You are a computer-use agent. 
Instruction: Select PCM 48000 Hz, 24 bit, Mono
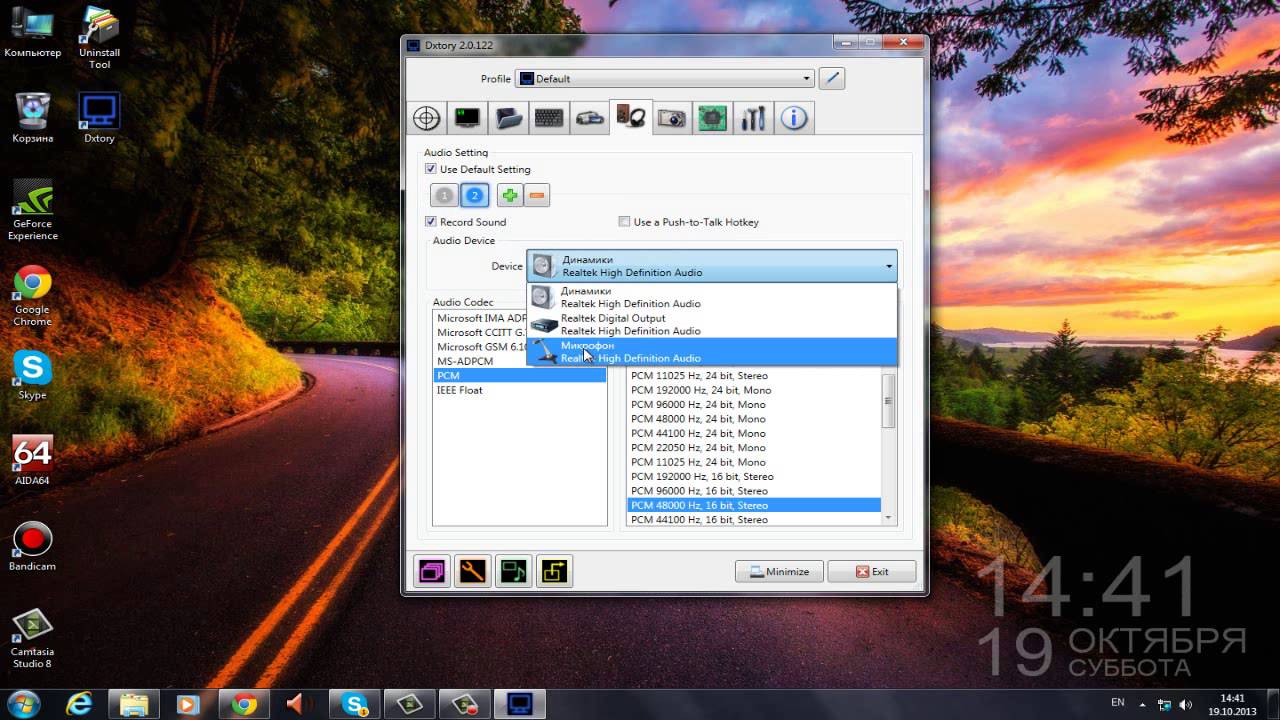tap(754, 419)
